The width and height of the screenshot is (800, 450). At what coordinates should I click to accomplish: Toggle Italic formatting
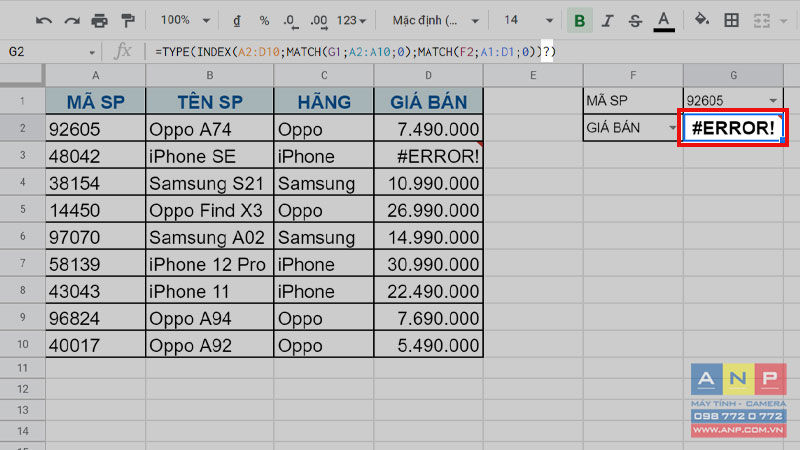click(607, 21)
